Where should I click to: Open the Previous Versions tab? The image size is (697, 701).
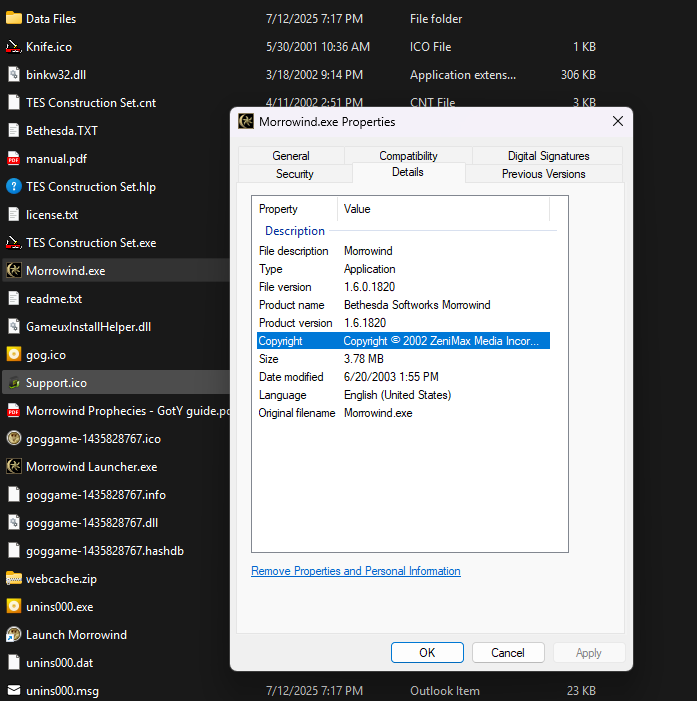point(543,174)
